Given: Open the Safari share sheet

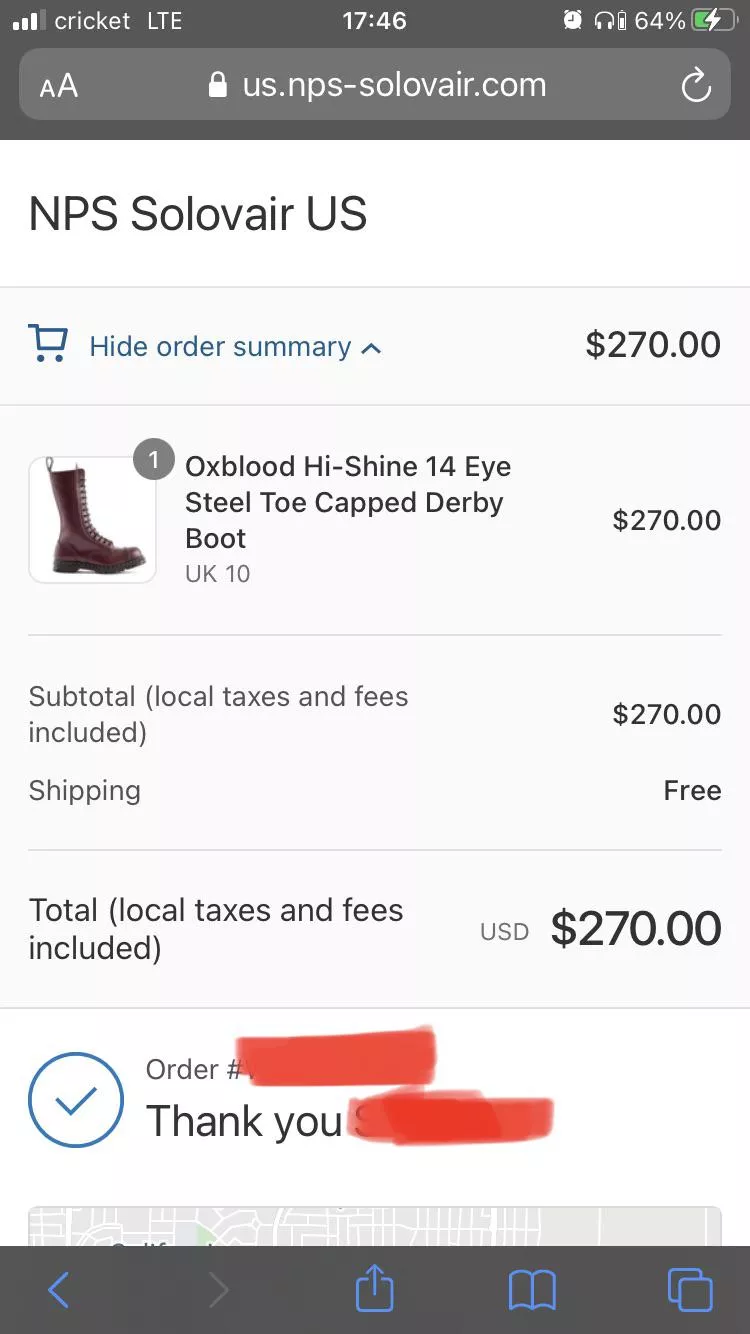Looking at the screenshot, I should [375, 1288].
